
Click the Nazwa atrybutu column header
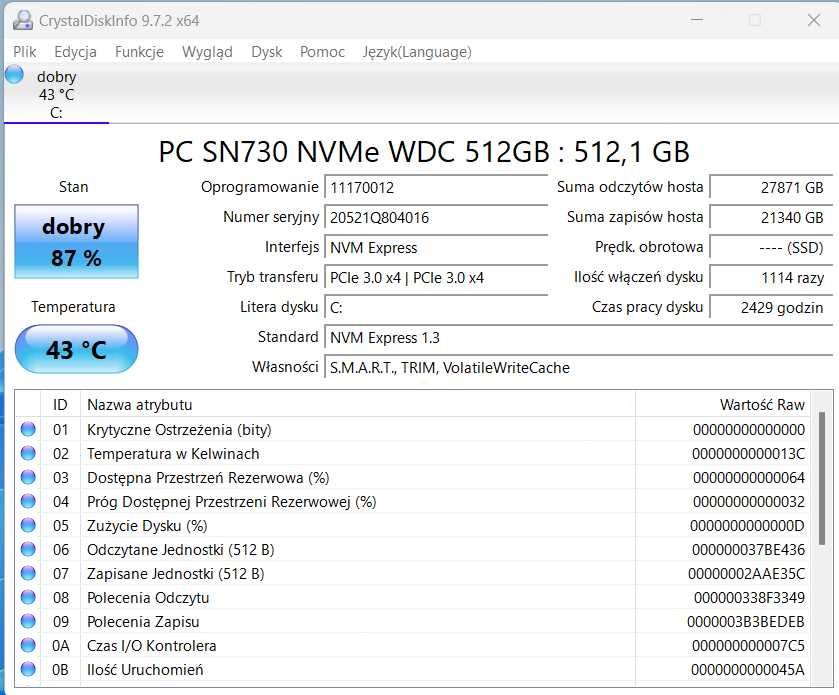click(357, 404)
